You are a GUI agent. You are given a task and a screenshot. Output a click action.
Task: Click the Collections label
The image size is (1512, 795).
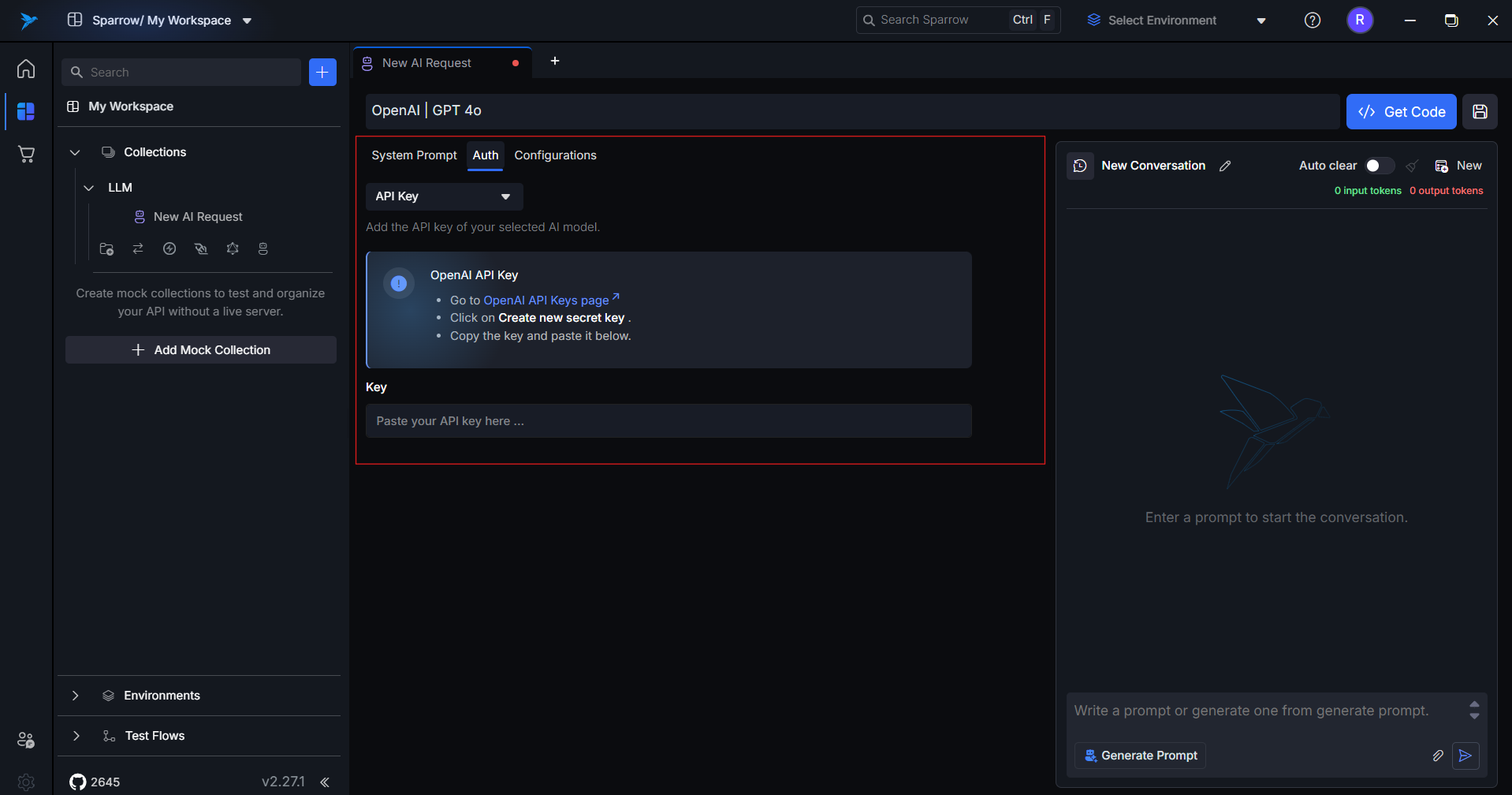[x=155, y=152]
